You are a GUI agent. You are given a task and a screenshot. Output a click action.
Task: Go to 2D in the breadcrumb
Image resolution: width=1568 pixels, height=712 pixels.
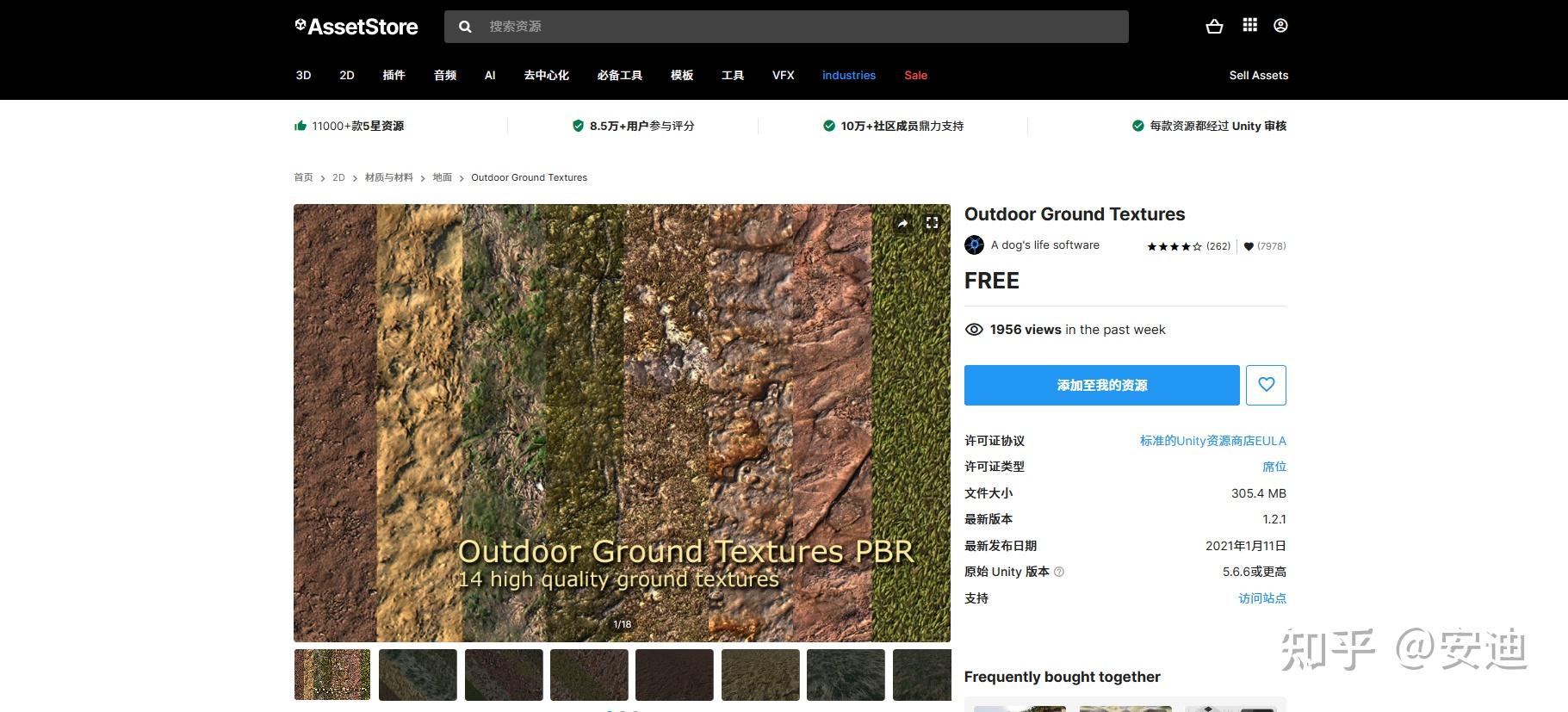pyautogui.click(x=338, y=177)
